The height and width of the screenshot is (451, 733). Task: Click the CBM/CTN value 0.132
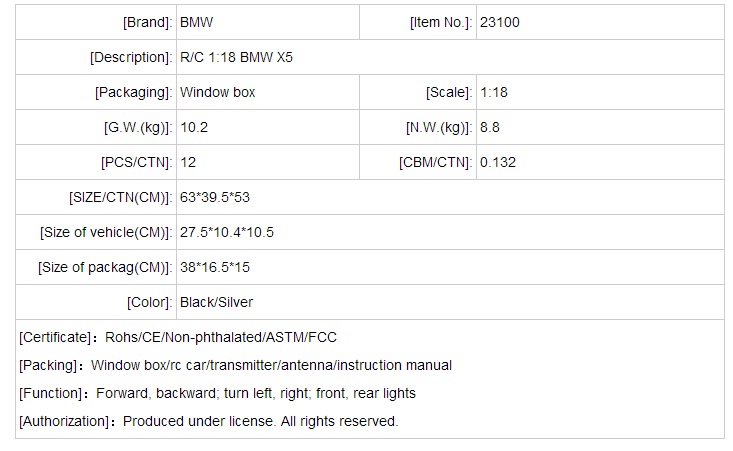[x=498, y=162]
